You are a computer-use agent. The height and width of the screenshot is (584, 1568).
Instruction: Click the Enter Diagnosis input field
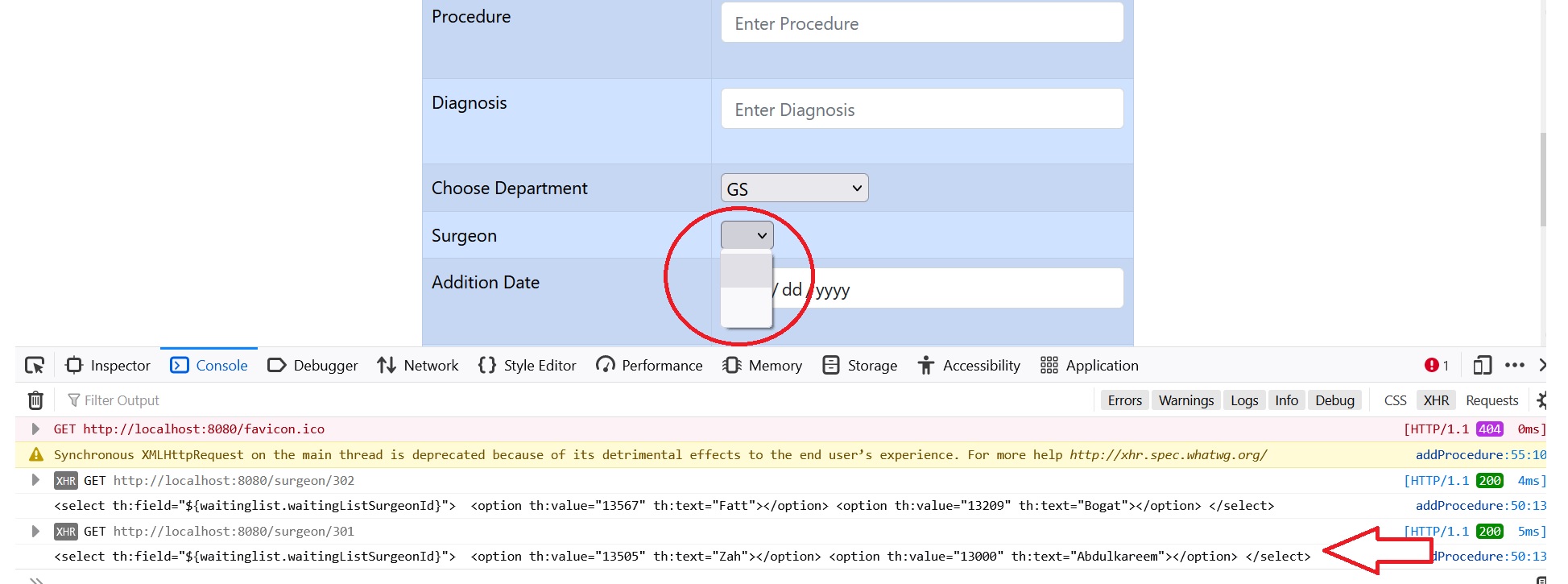[x=921, y=108]
